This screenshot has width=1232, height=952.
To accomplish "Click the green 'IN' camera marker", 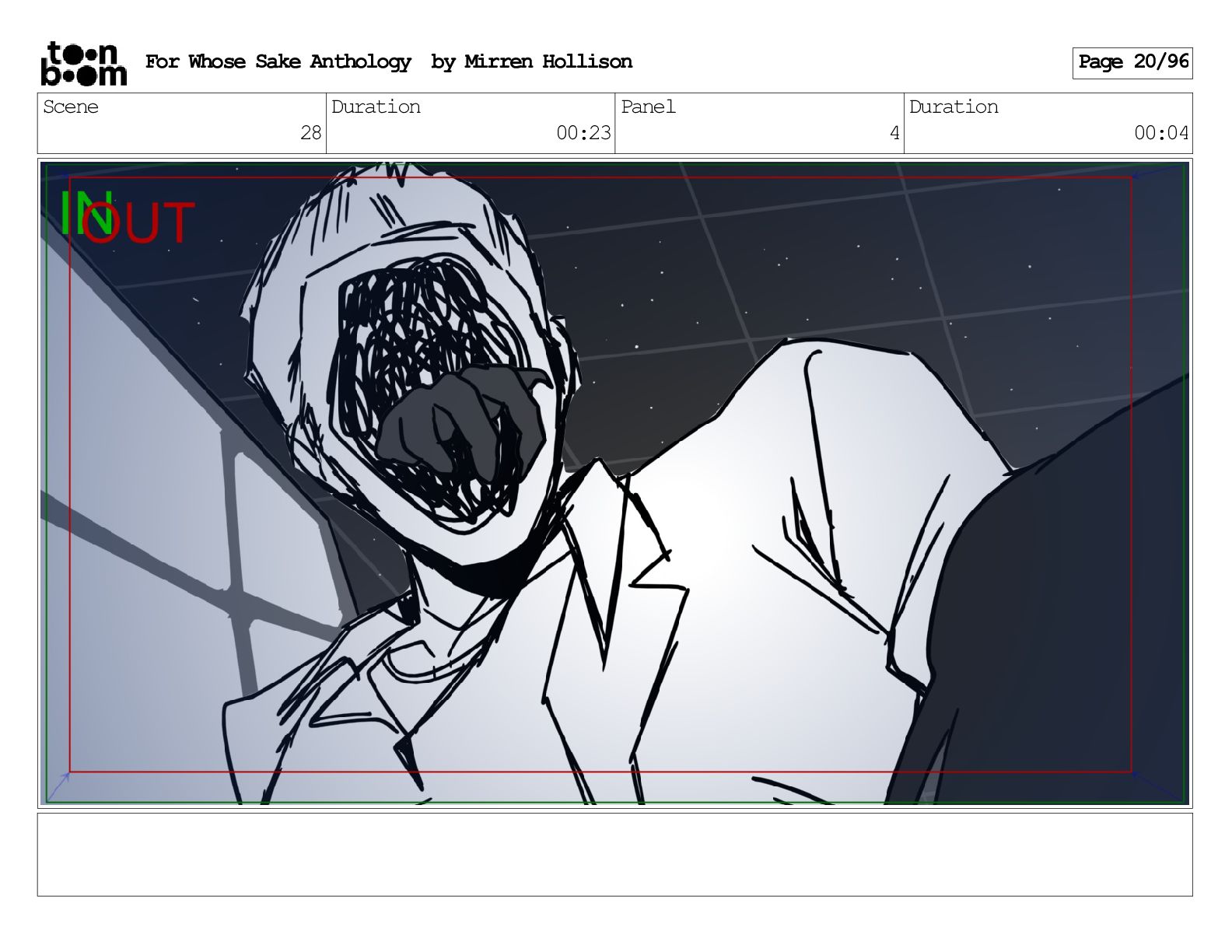I will tap(86, 212).
